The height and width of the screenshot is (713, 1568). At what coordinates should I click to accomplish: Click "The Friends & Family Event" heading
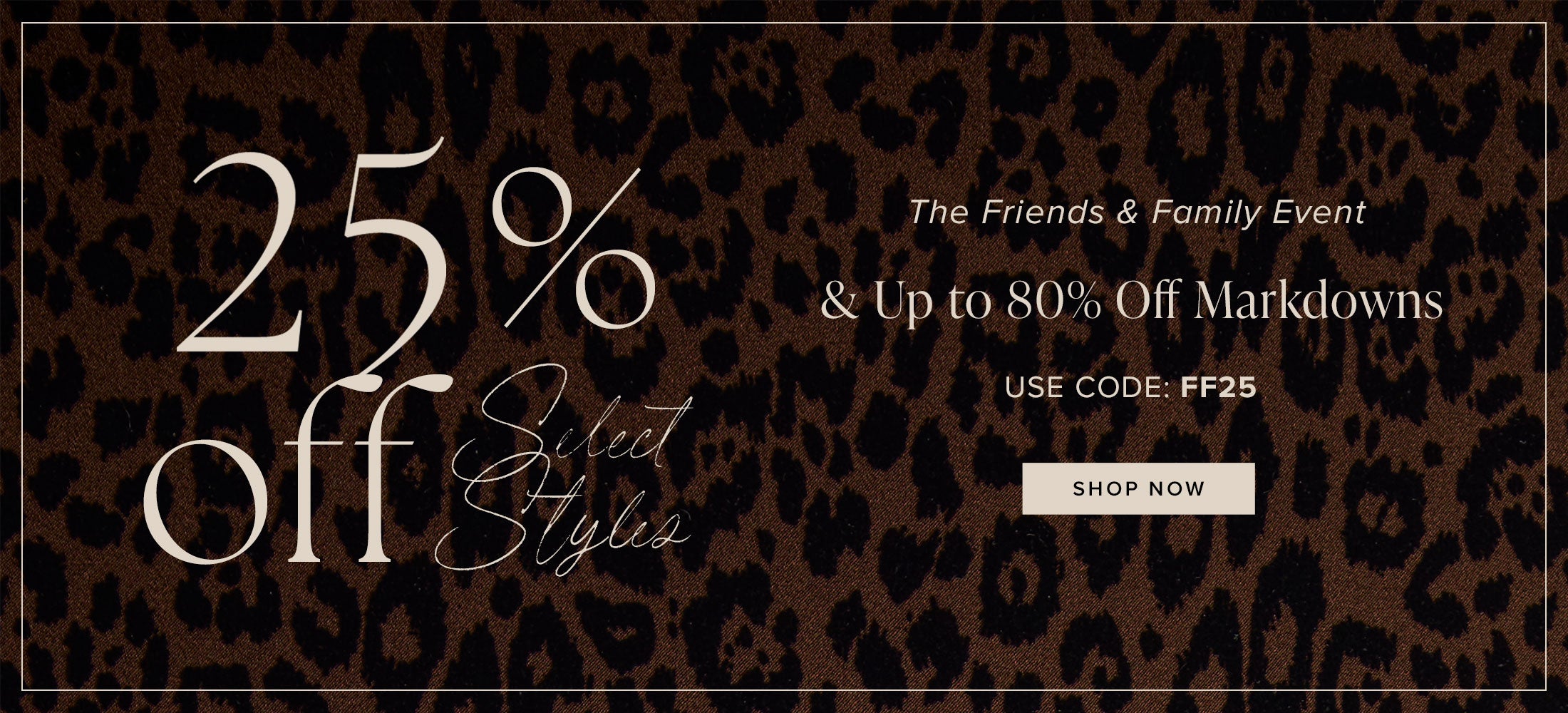1138,212
